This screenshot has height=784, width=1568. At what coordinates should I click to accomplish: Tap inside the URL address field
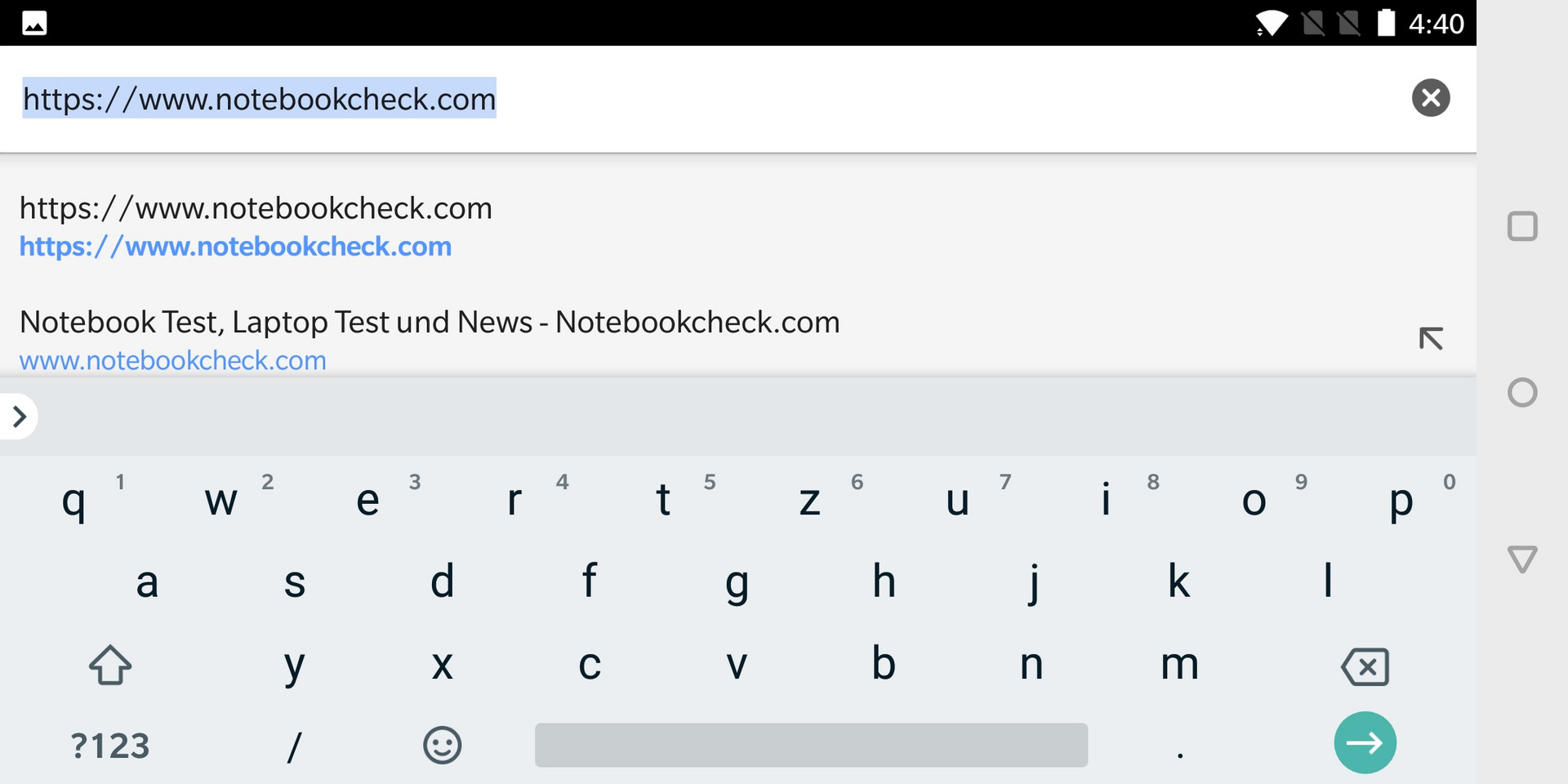tap(702, 99)
